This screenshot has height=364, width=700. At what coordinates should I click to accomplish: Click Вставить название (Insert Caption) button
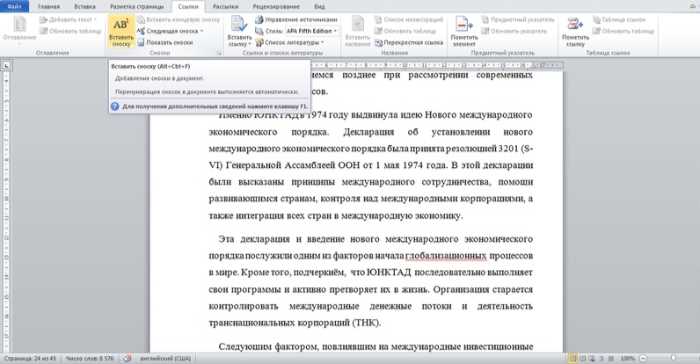[358, 31]
